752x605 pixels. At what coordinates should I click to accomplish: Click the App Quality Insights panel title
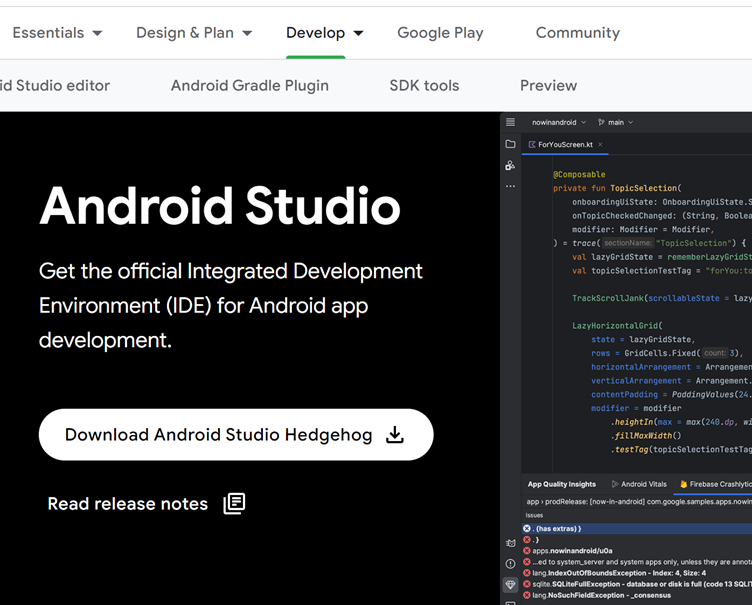point(562,484)
